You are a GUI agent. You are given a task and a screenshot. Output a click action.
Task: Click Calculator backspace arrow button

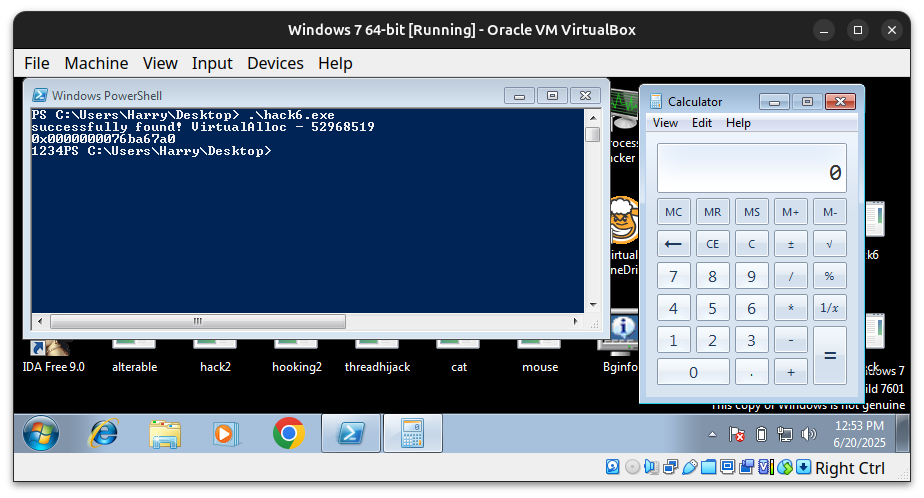pos(674,243)
